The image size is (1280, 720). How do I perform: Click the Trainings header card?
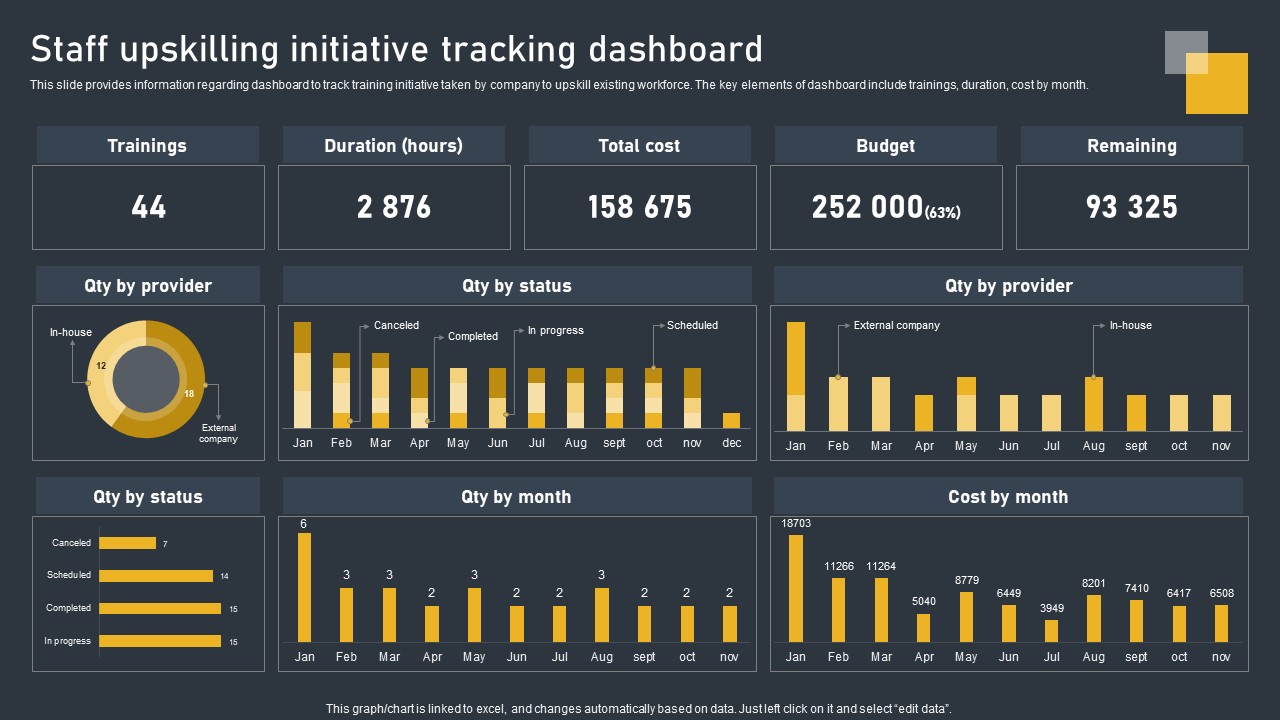point(148,145)
